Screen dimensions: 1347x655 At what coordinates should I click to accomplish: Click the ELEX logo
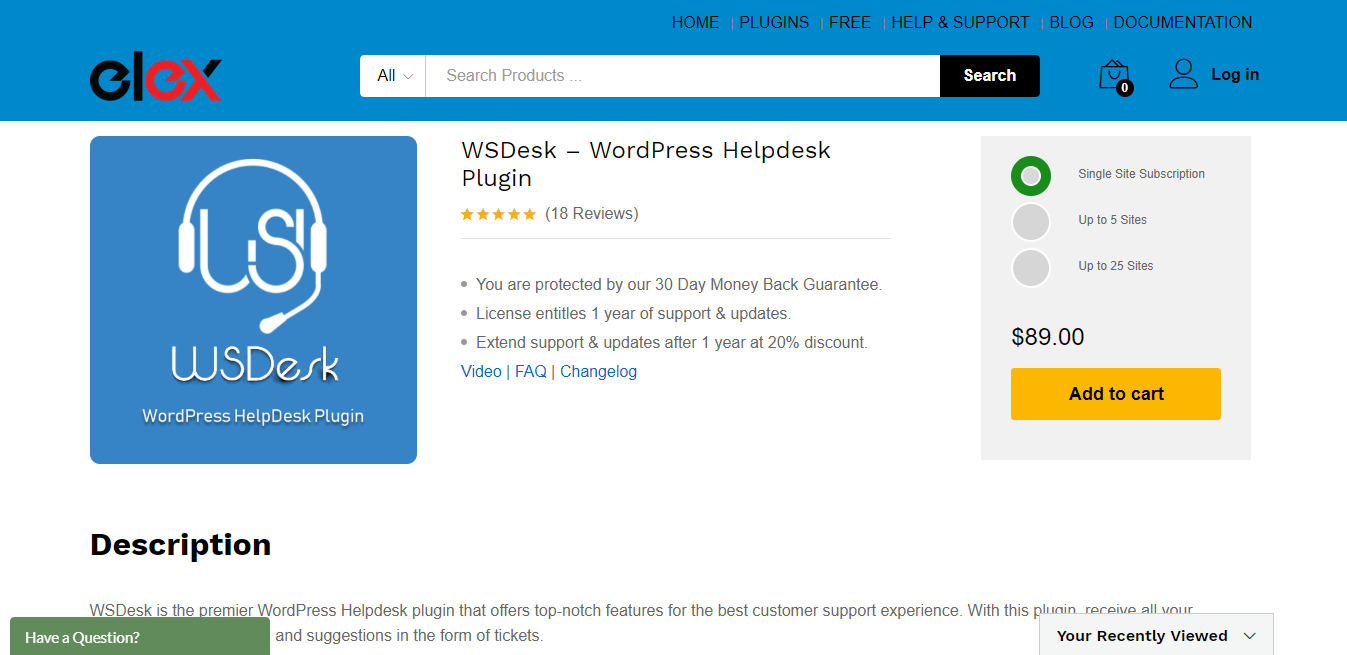156,76
